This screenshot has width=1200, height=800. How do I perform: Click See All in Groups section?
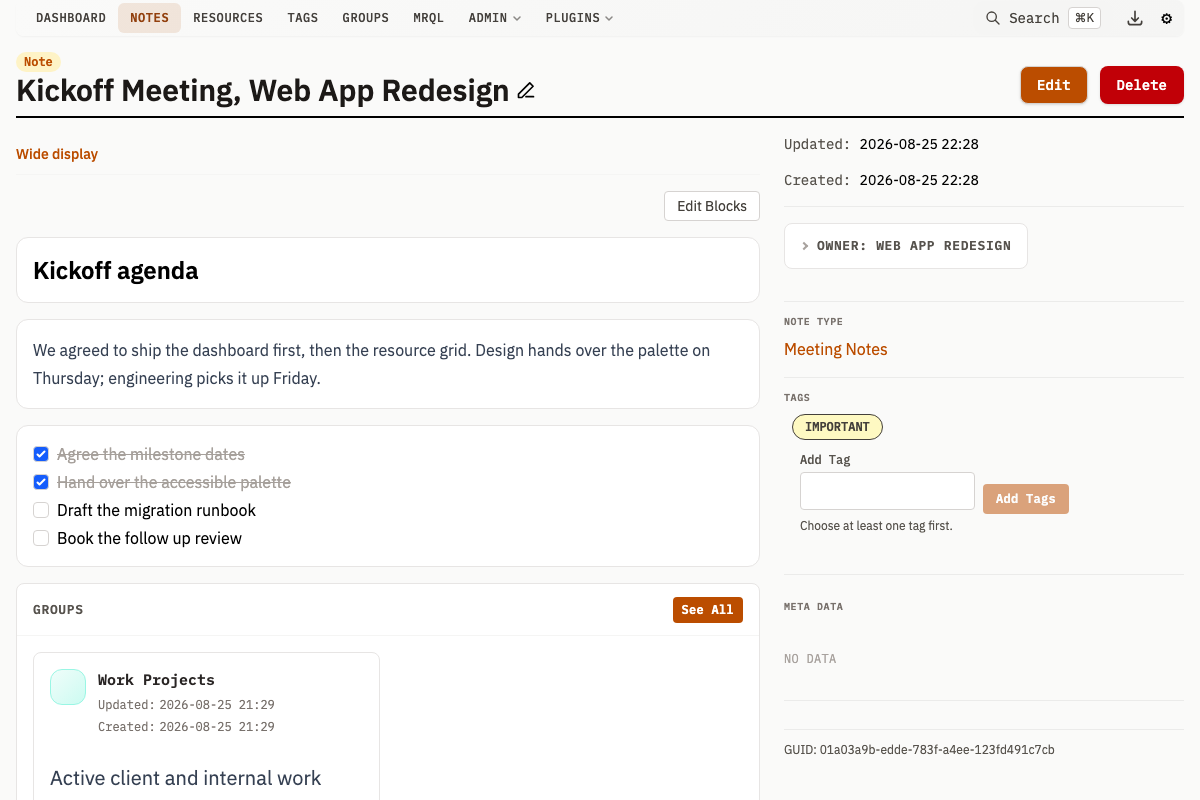click(708, 610)
